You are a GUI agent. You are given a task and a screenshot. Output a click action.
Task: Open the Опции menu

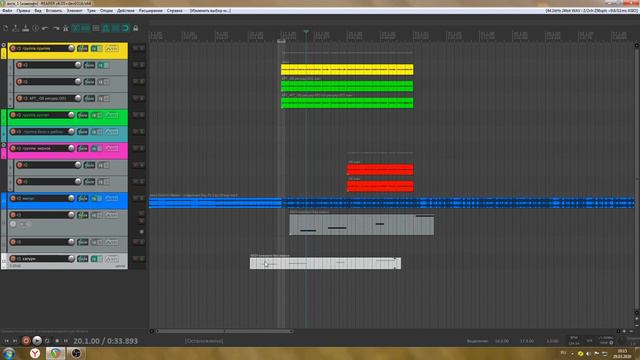point(106,11)
